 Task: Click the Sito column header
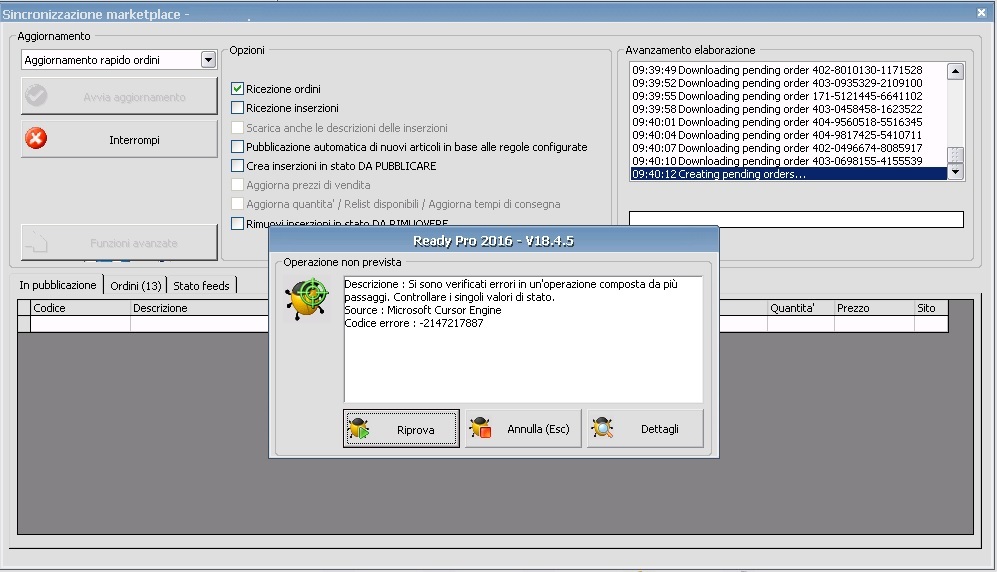(x=932, y=308)
